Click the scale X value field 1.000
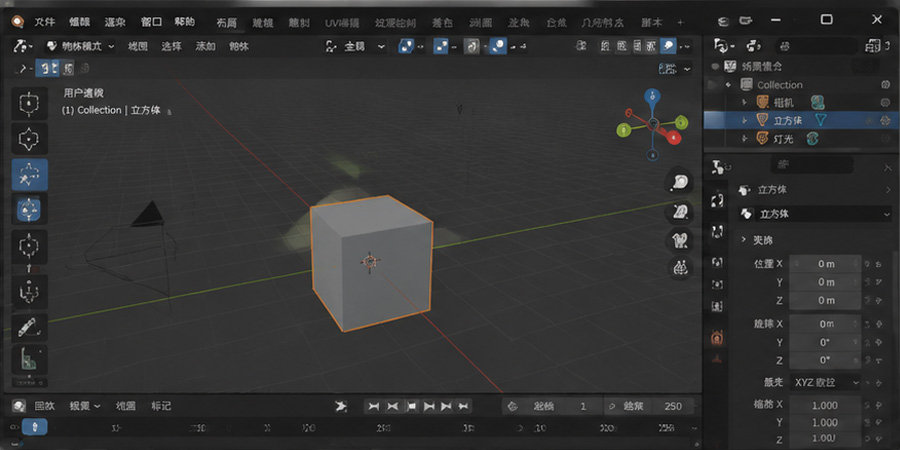 [x=825, y=405]
